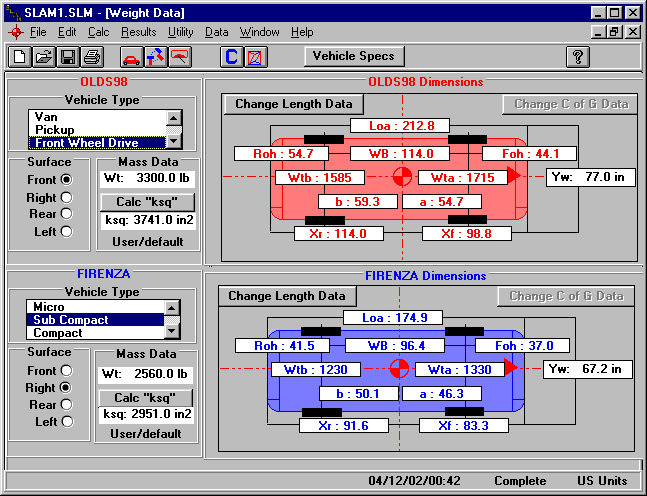
Task: Open the File menu
Action: coord(38,32)
